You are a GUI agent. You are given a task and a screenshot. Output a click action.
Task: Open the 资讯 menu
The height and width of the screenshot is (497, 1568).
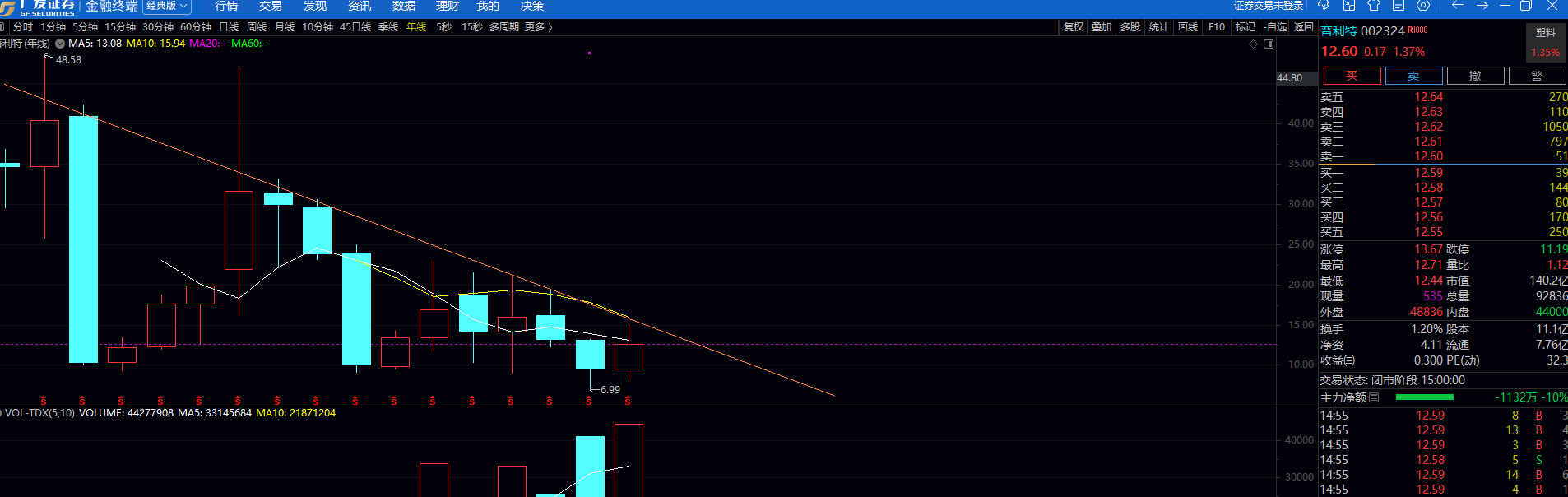coord(360,6)
